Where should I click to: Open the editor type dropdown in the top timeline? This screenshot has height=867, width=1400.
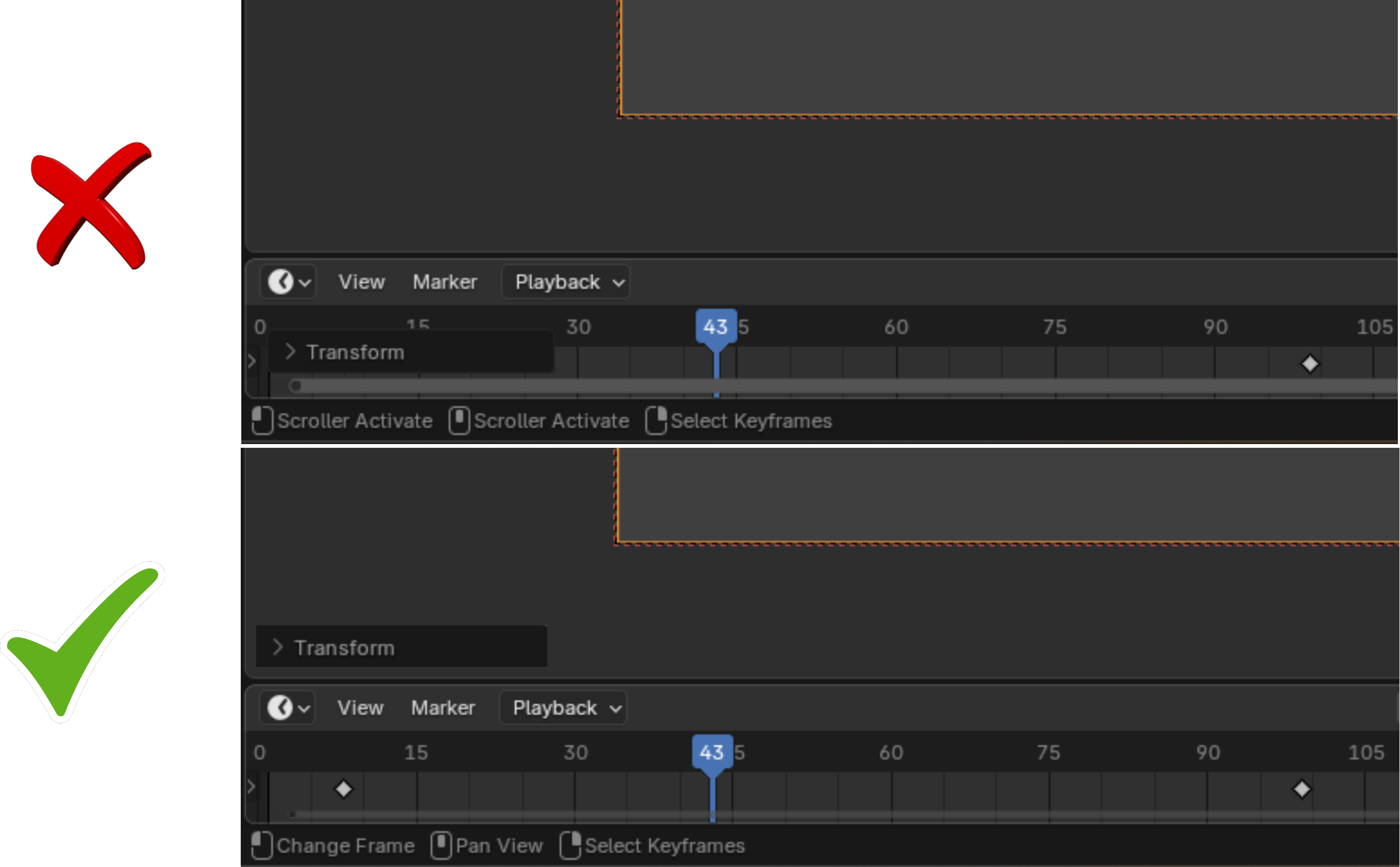(288, 282)
